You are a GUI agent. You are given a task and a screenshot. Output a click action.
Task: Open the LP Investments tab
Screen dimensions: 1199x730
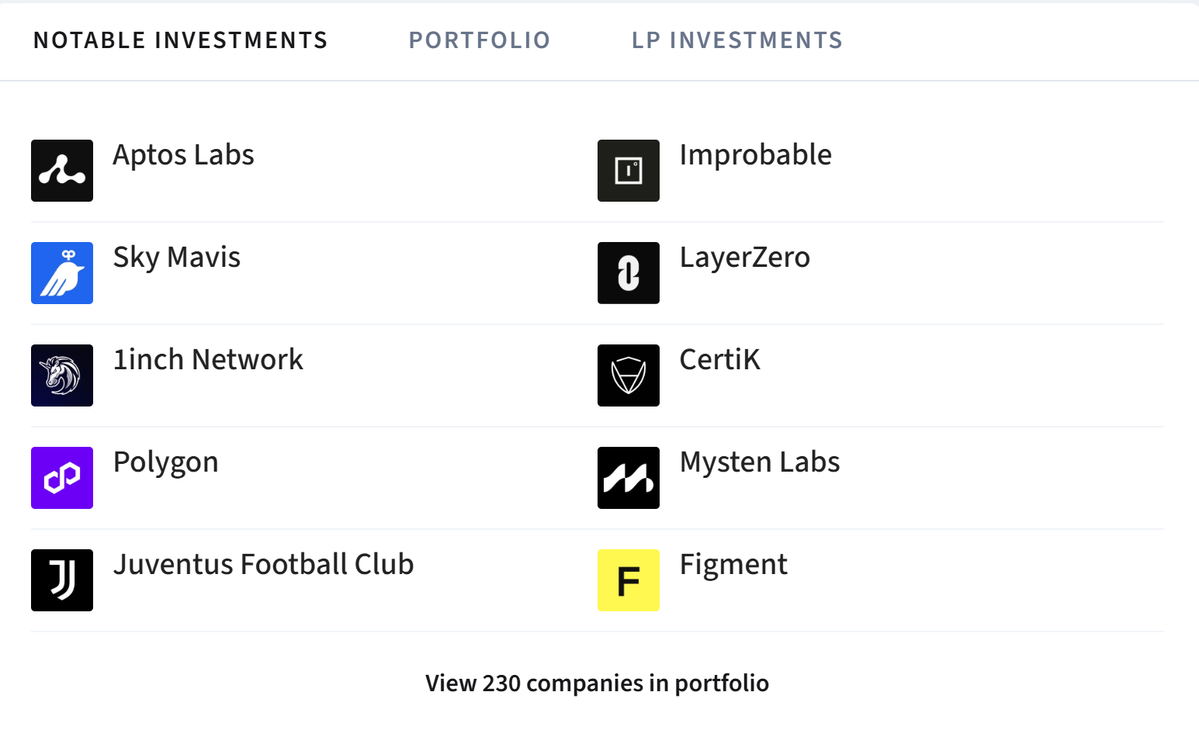(x=737, y=40)
